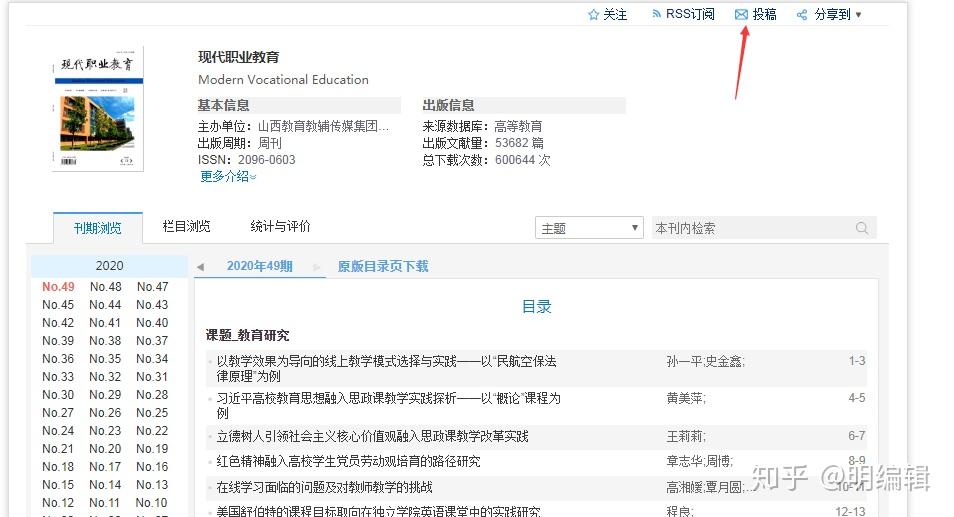
Task: Select the 2020年49期 issue tab
Action: 259,266
